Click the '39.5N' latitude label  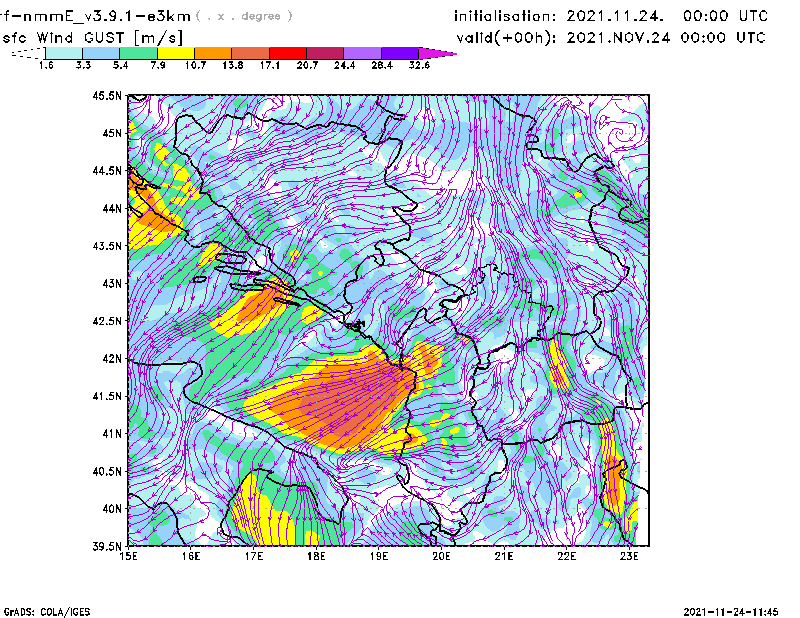pos(107,546)
